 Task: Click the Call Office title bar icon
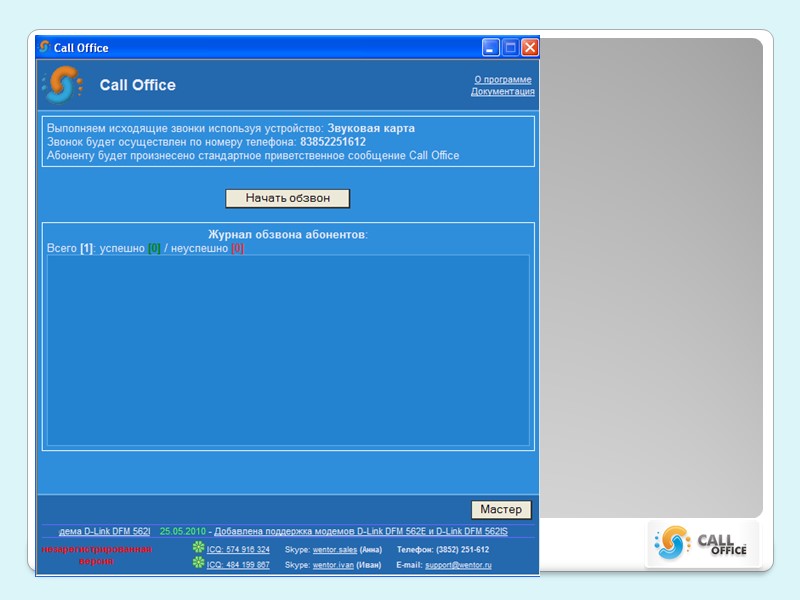[45, 47]
